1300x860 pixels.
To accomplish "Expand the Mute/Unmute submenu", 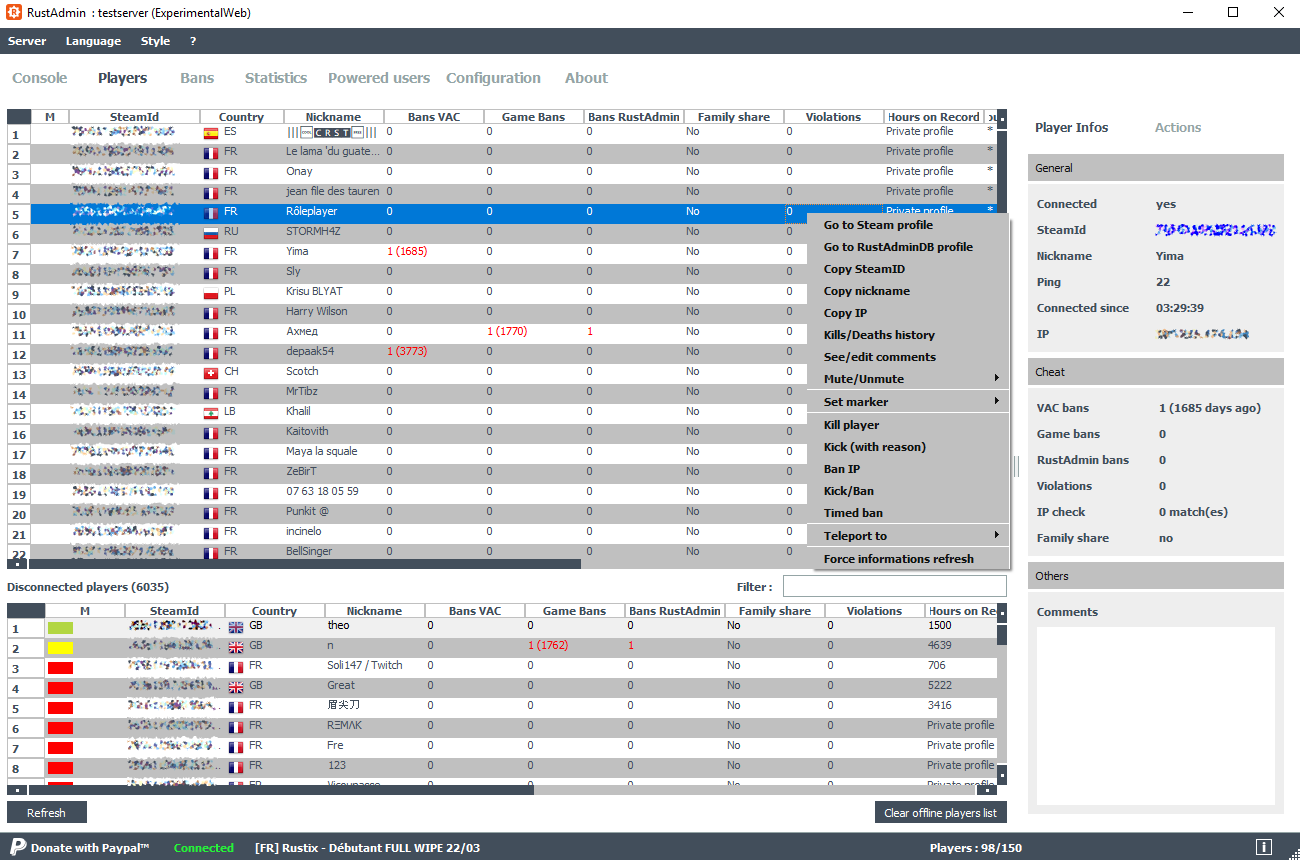I will click(909, 379).
